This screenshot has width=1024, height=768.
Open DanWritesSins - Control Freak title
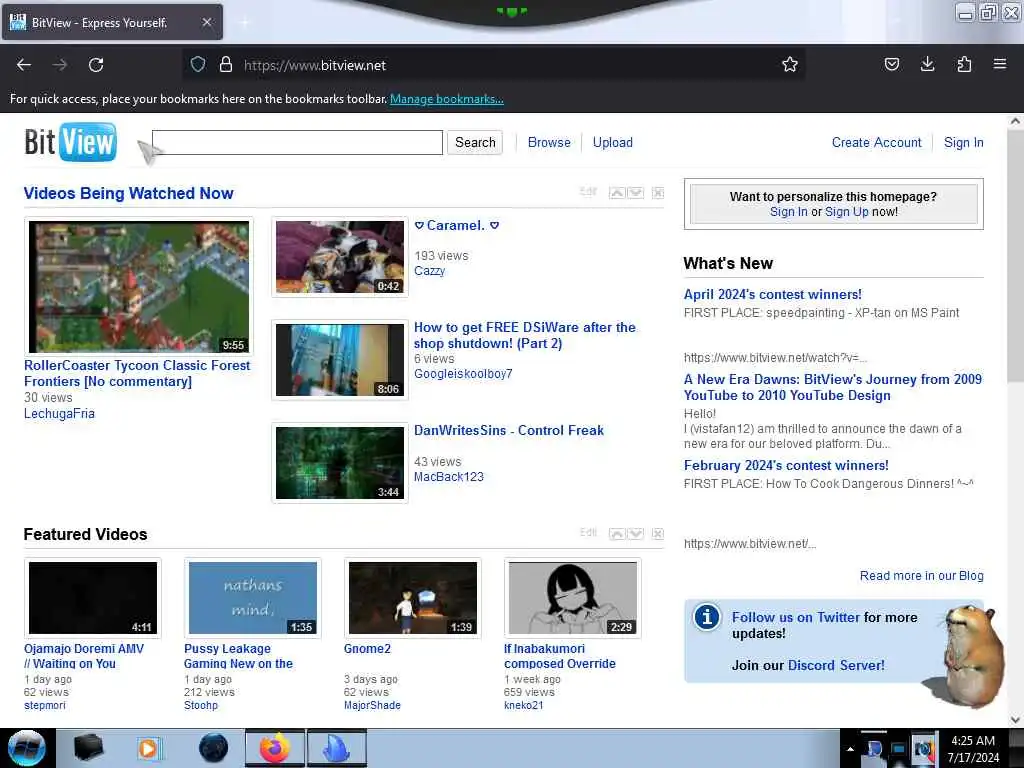pyautogui.click(x=509, y=430)
